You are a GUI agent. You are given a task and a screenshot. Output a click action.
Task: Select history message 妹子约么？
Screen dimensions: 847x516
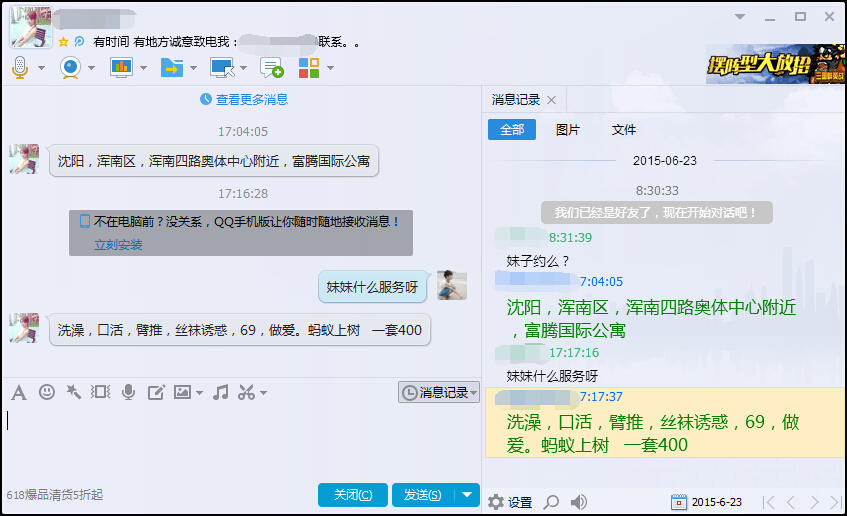click(538, 261)
